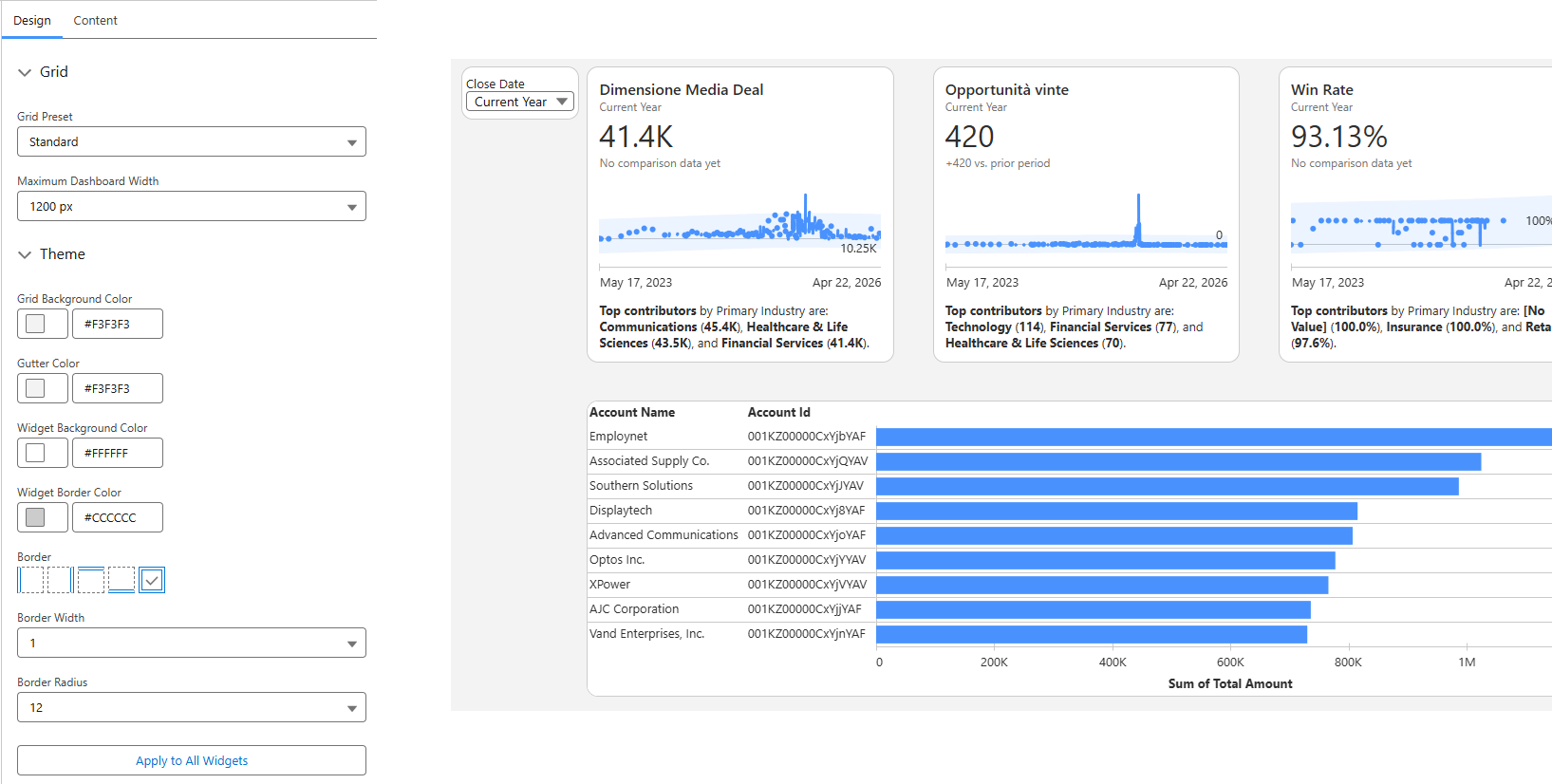Select the right border option
The width and height of the screenshot is (1552, 784).
pyautogui.click(x=61, y=580)
